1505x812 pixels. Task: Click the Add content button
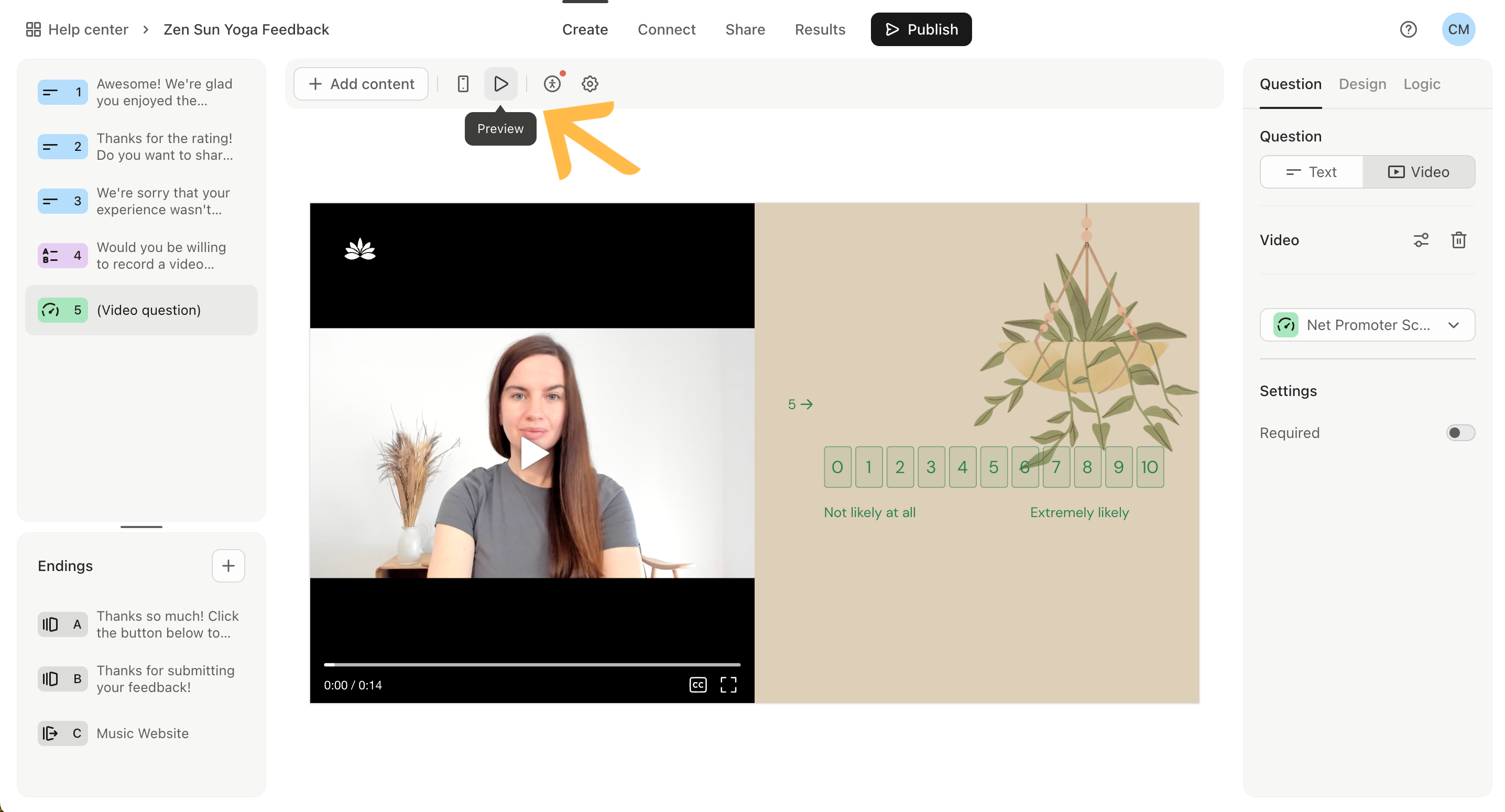(361, 83)
